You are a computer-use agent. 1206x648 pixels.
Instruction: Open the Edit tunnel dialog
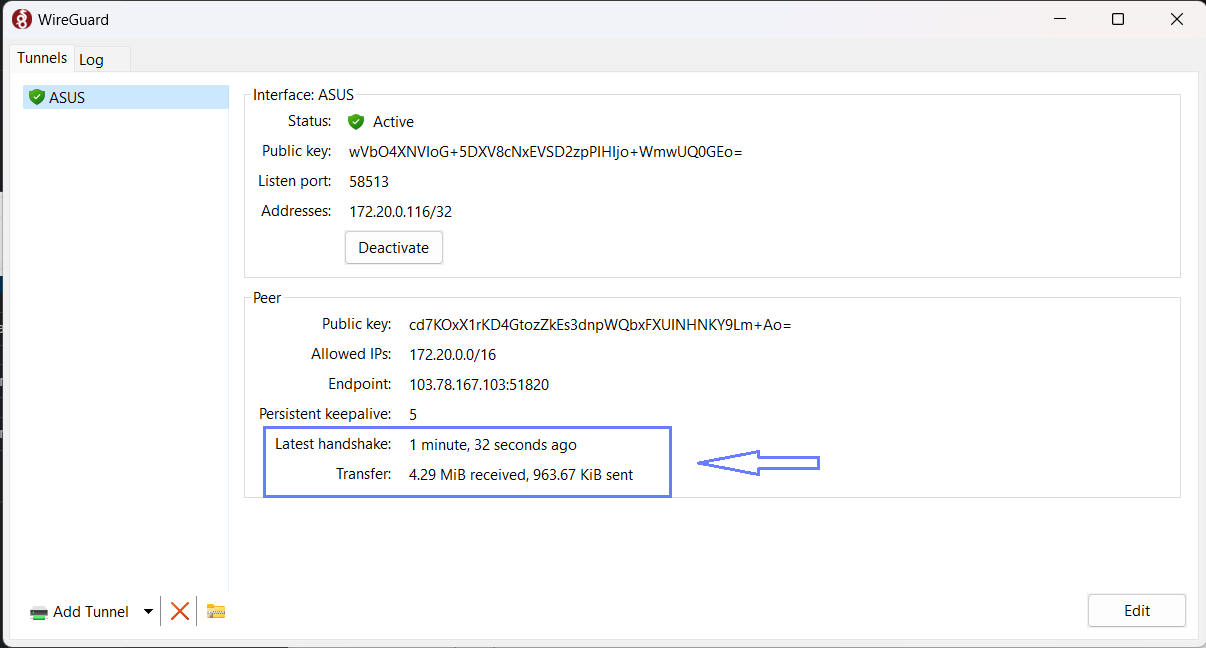tap(1136, 611)
